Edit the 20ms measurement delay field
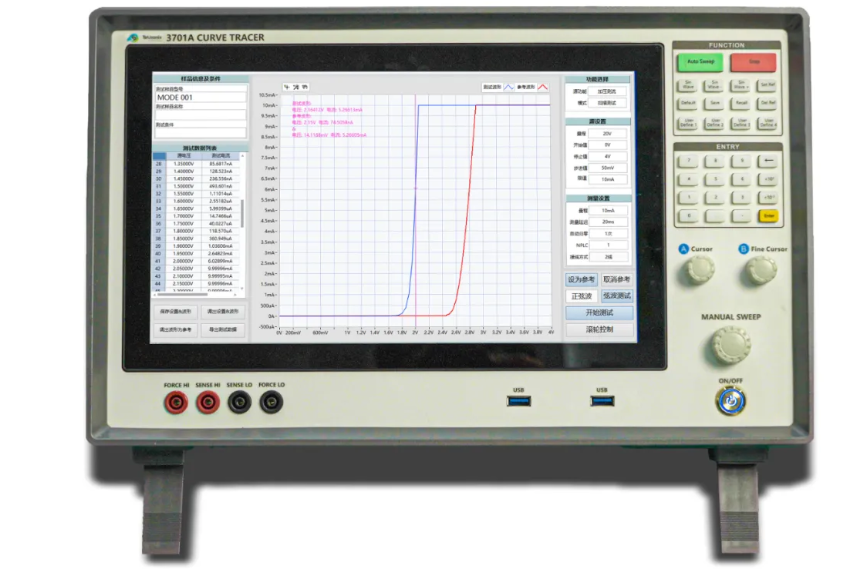 point(608,222)
